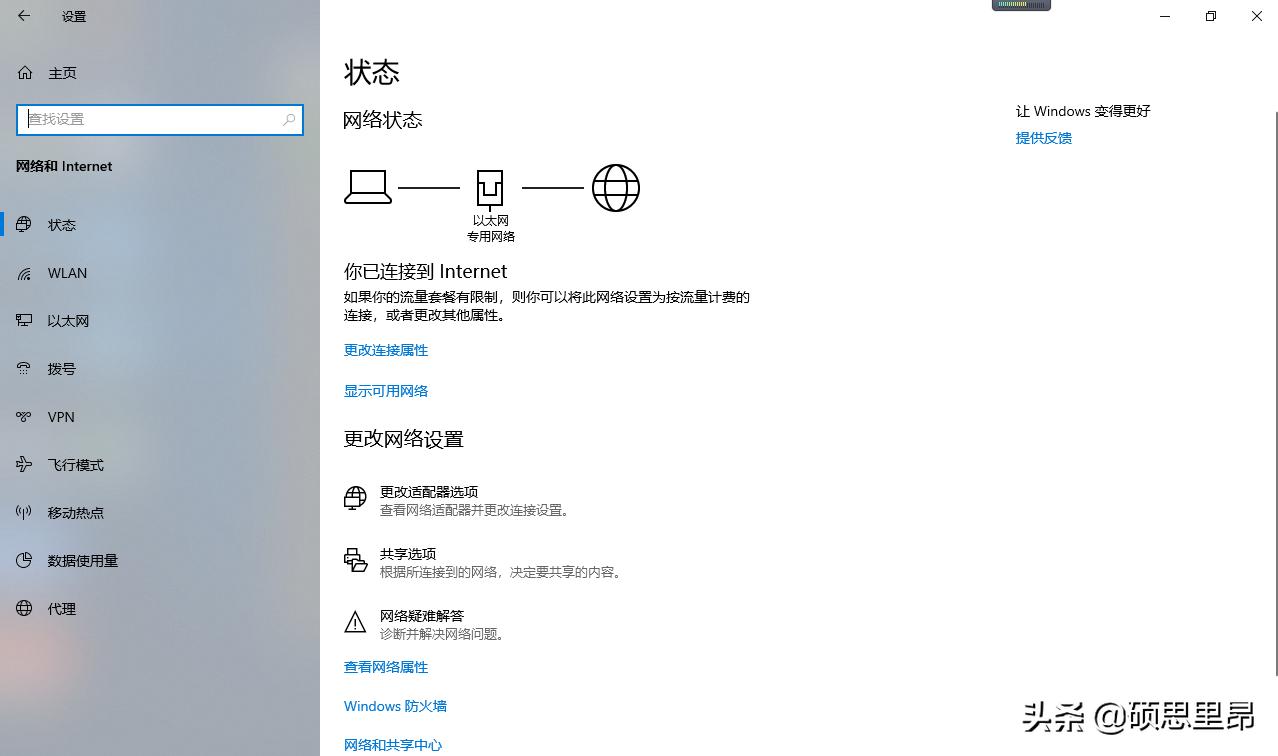Open Windows 防火墙 settings

pos(394,706)
